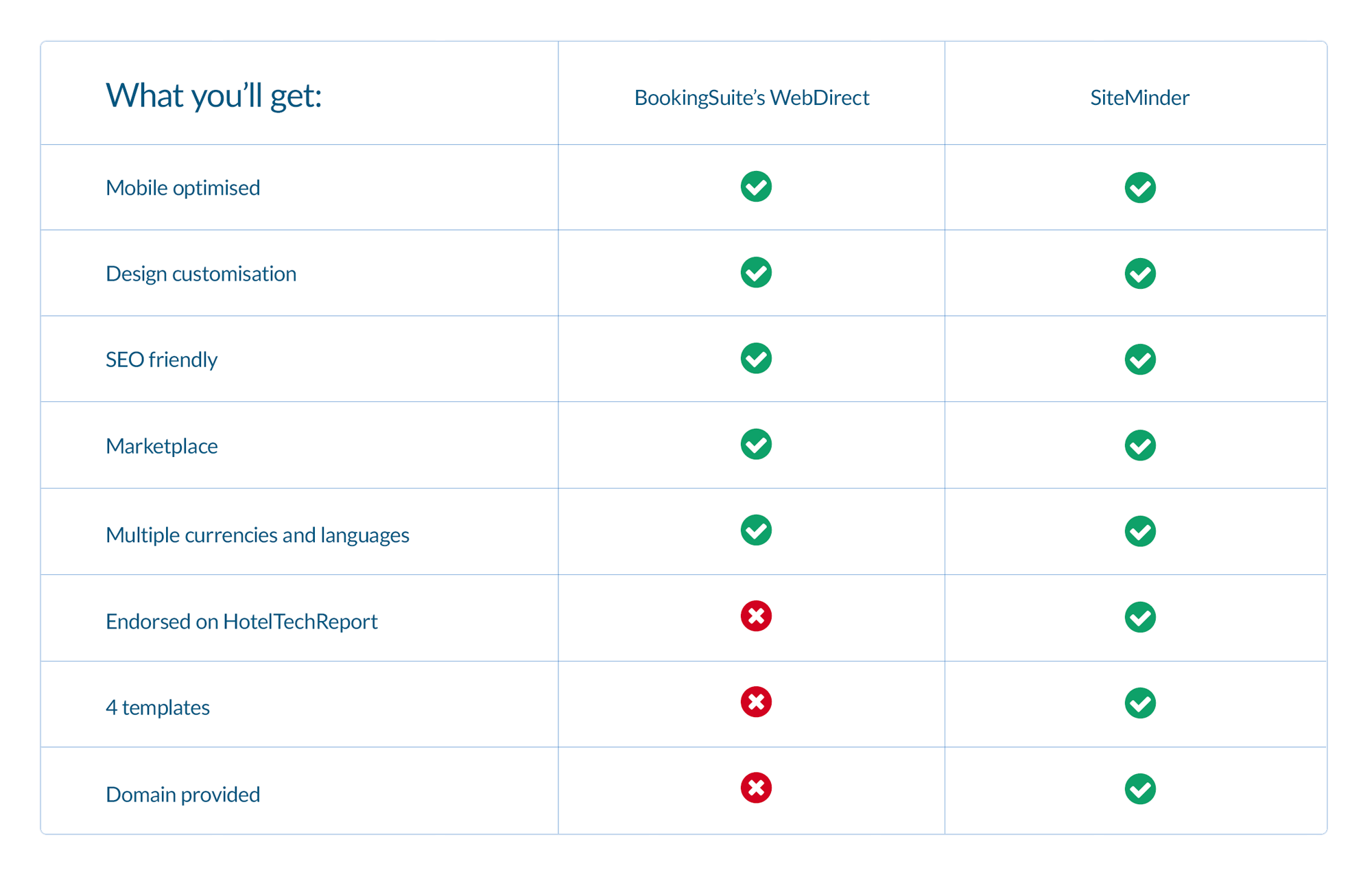
Task: Click WebDirect green check for Mobile optimised
Action: coord(756,187)
